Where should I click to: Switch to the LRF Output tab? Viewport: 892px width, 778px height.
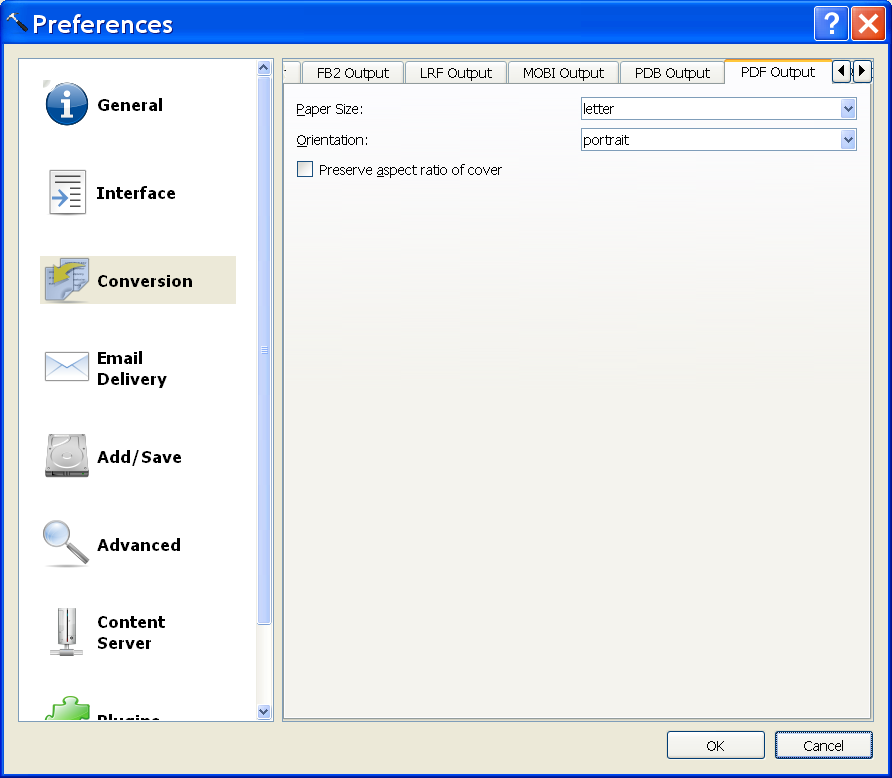coord(456,73)
